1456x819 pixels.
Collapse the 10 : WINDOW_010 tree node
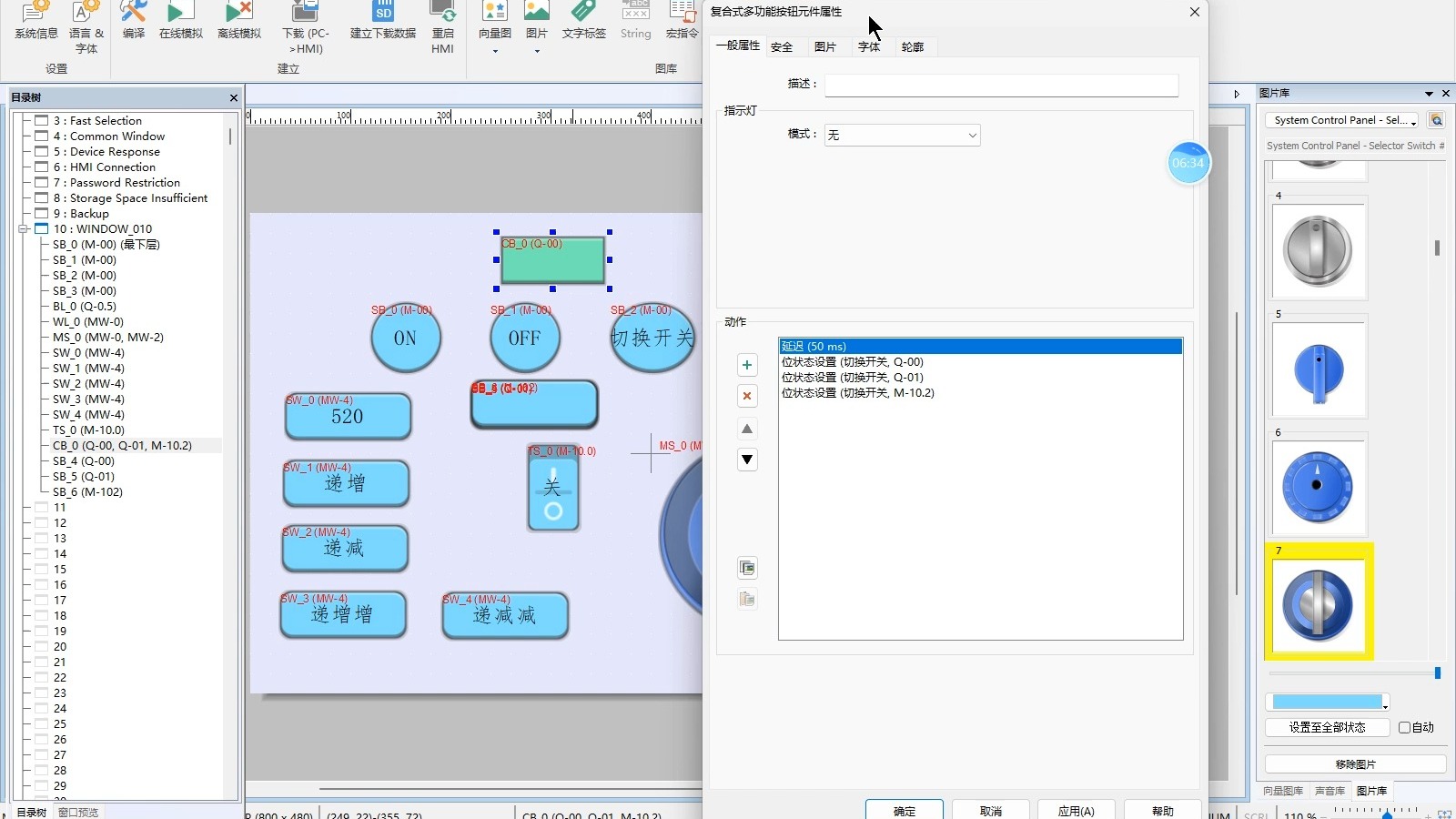click(x=24, y=229)
